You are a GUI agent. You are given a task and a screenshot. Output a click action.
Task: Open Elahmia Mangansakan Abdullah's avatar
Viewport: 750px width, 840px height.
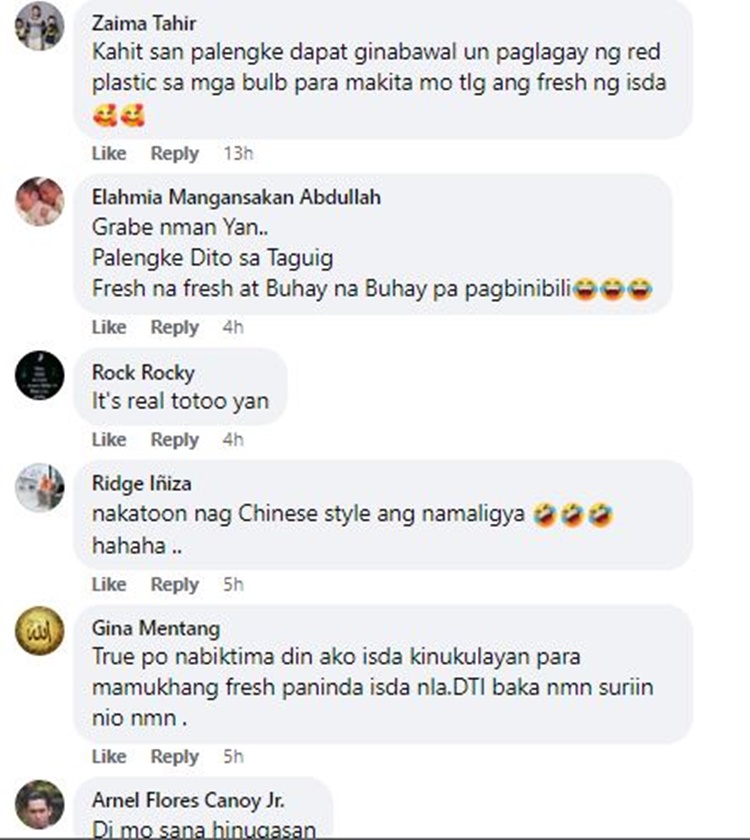[39, 201]
